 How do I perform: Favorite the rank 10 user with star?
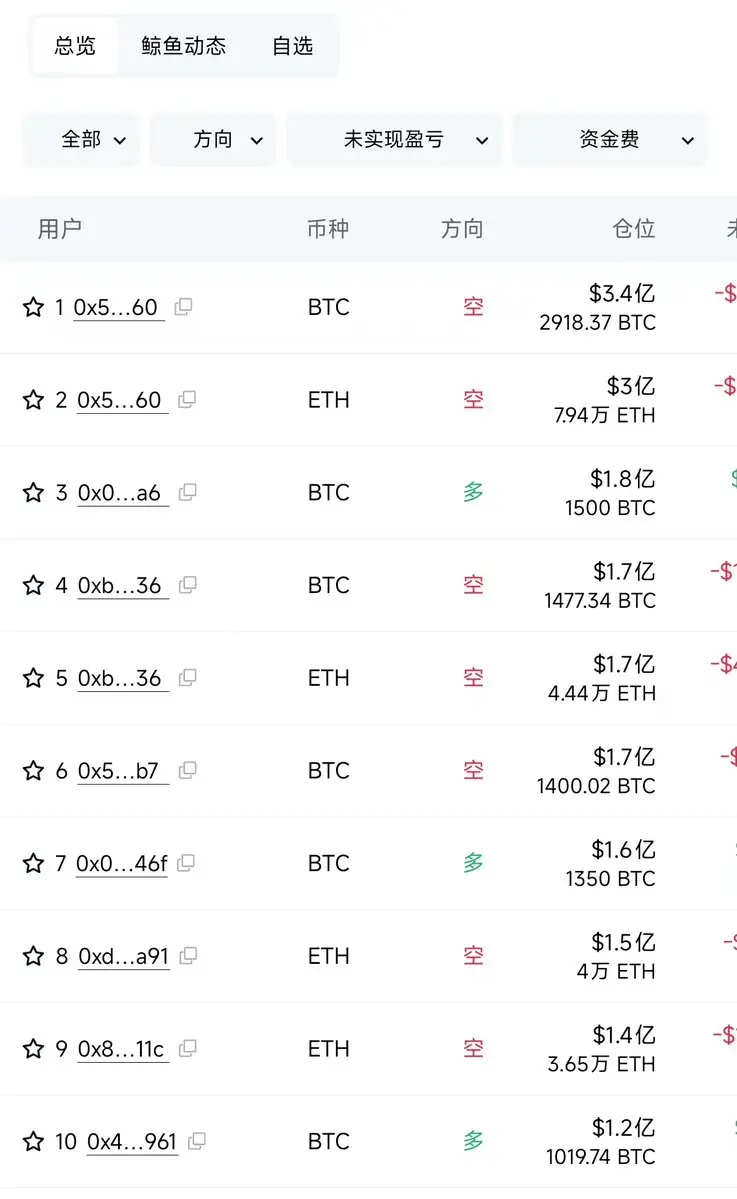click(x=34, y=1142)
